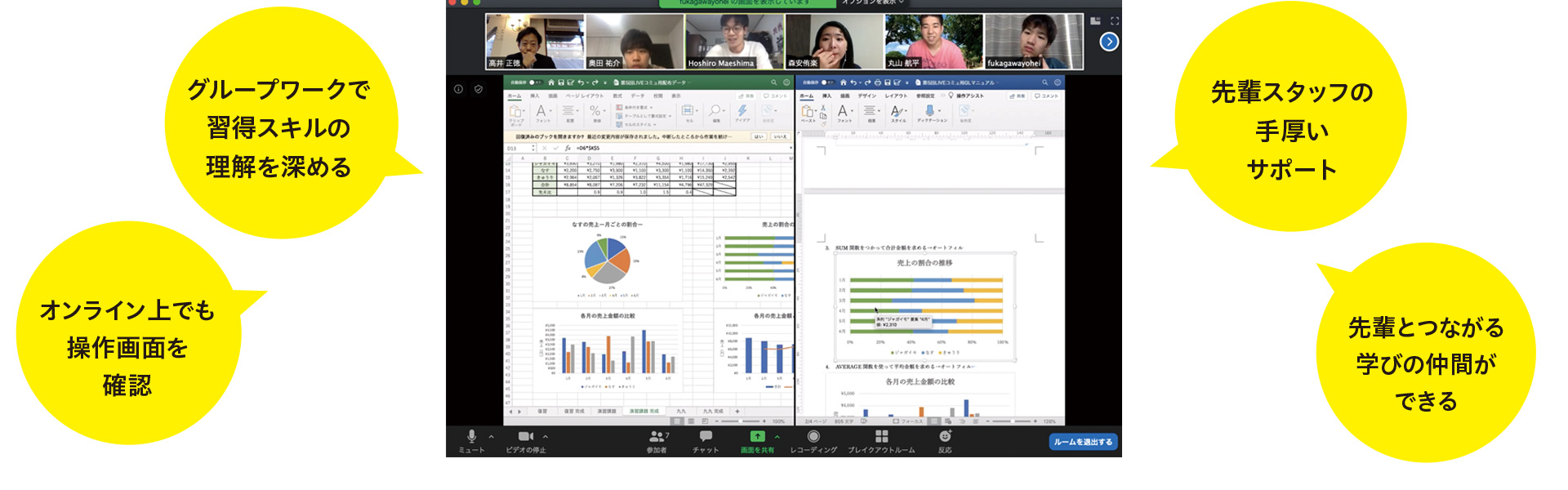Toggle normal view in Excel status bar
The width and height of the screenshot is (1568, 490).
(678, 421)
